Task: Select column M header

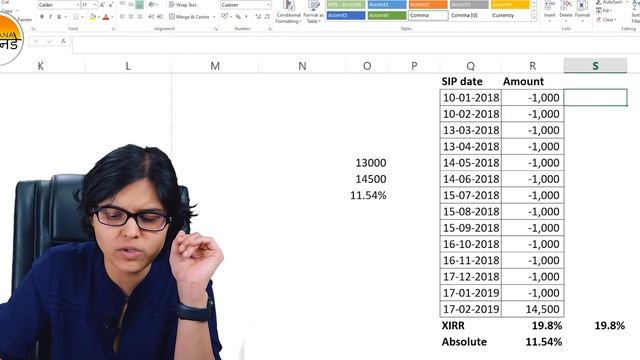Action: (x=215, y=66)
